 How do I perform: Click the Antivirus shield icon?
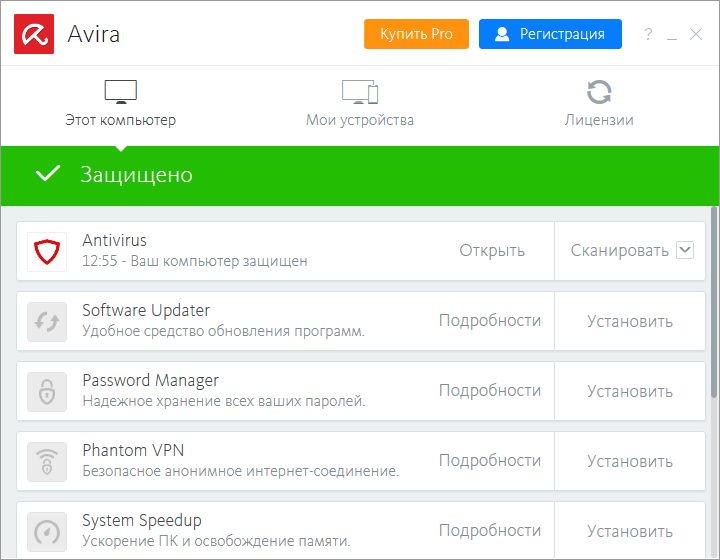click(x=47, y=252)
